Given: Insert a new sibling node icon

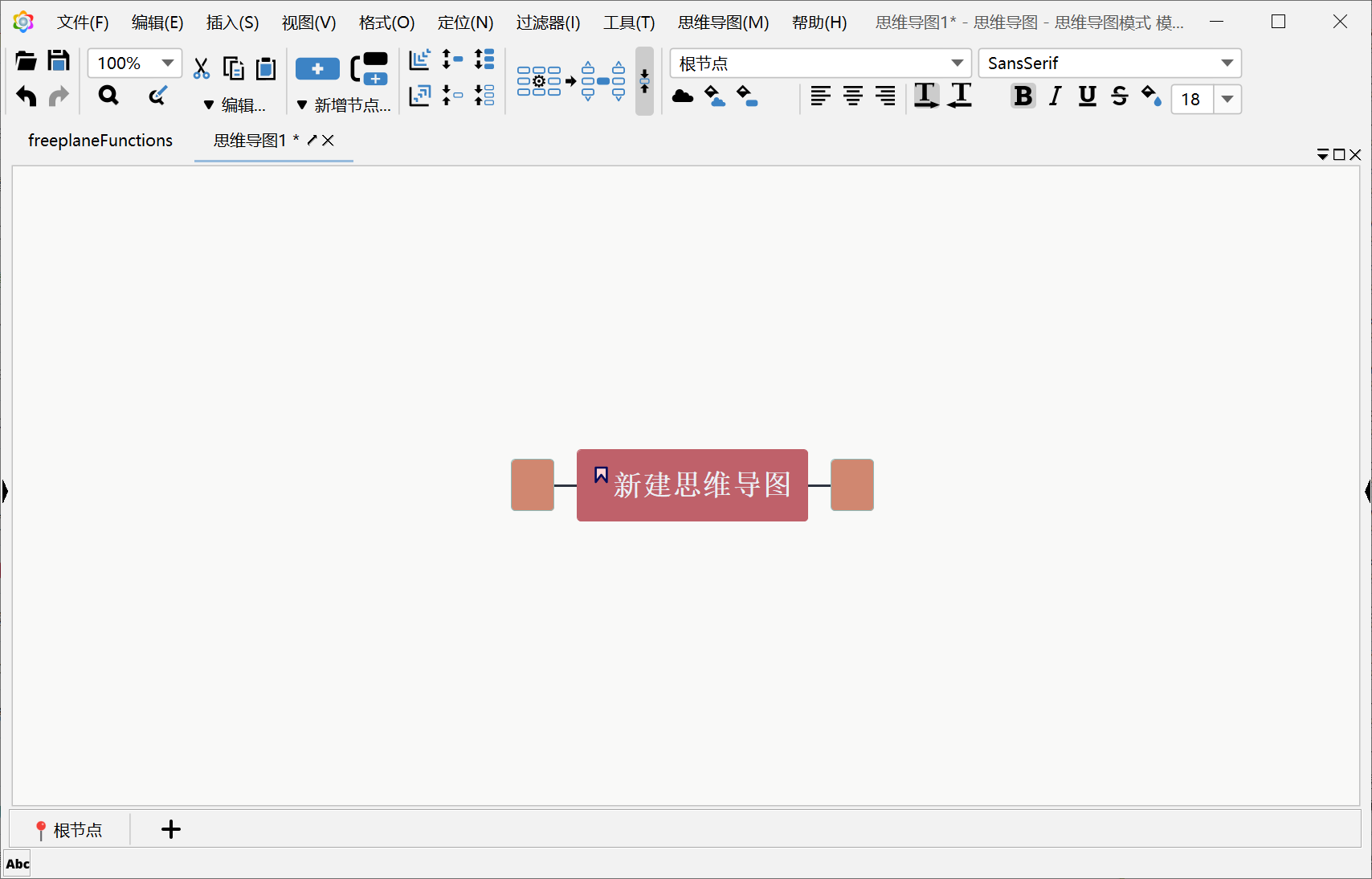Looking at the screenshot, I should pos(370,69).
